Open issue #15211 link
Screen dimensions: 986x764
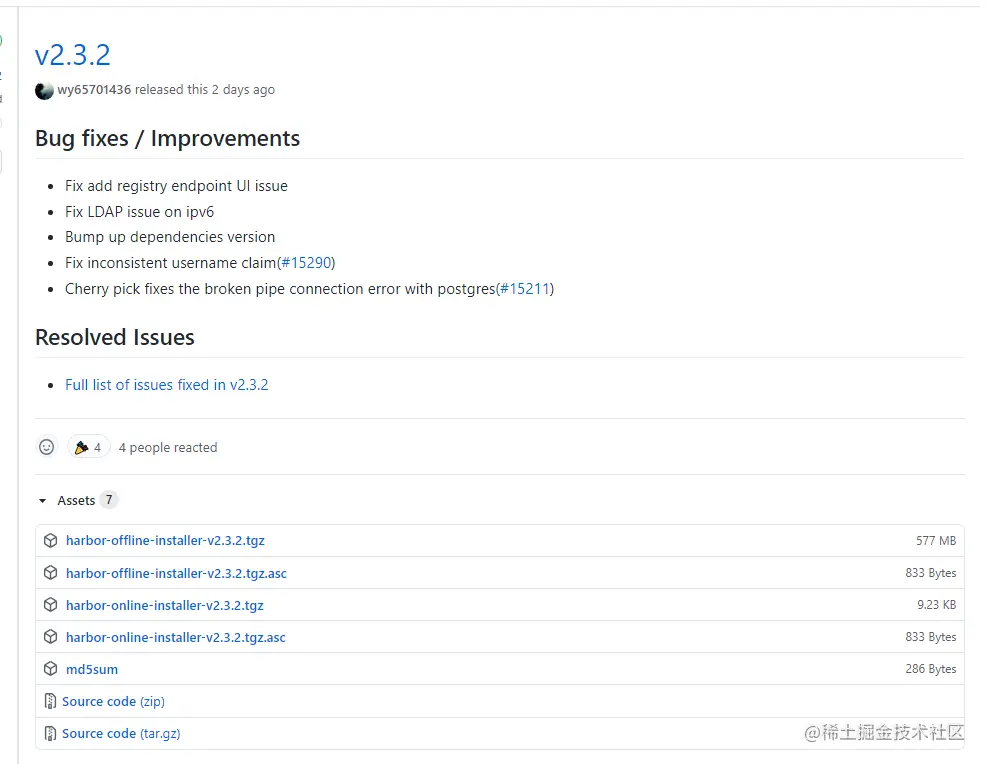[525, 289]
